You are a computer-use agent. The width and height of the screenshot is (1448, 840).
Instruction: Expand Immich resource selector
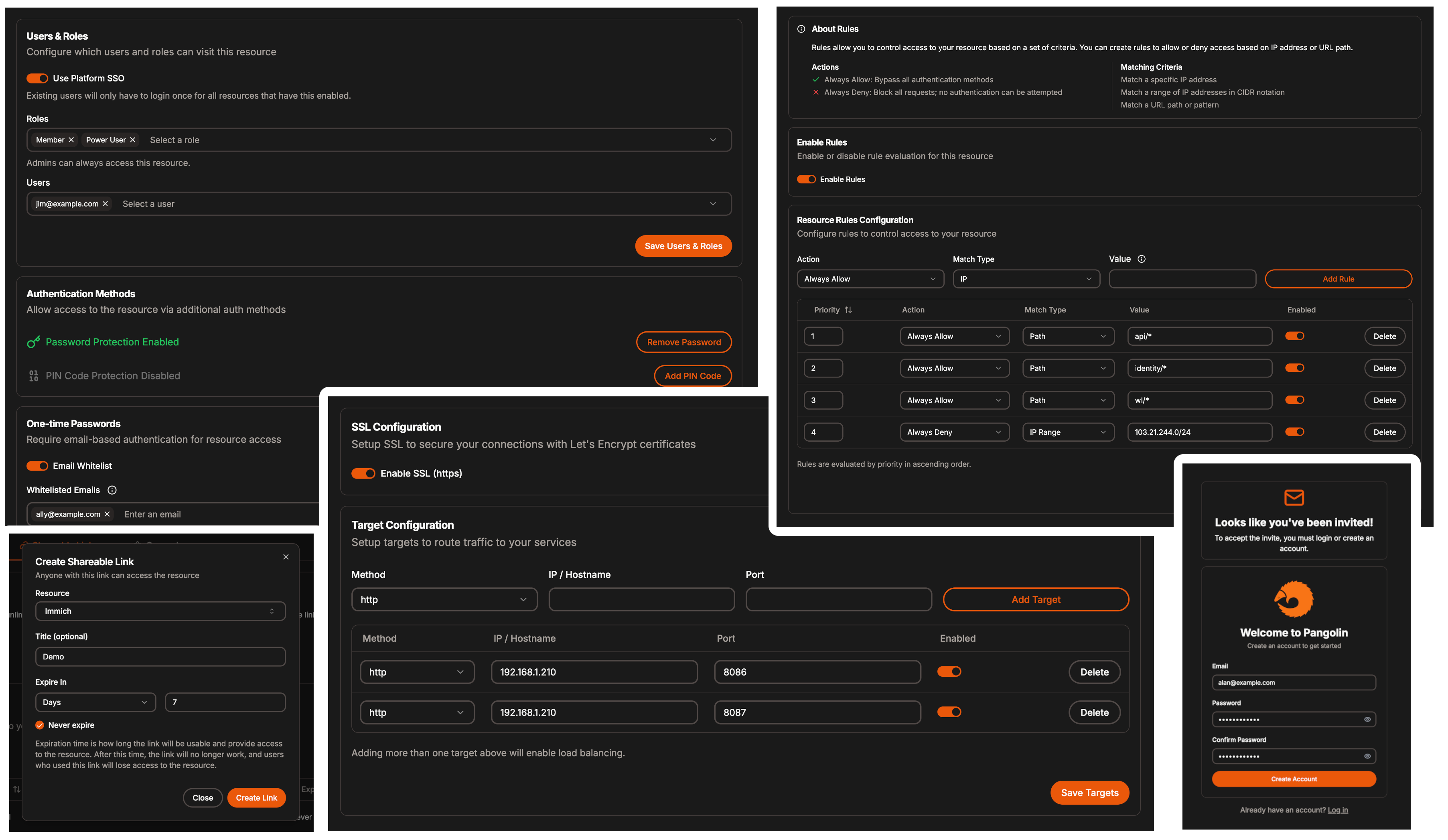[x=160, y=611]
